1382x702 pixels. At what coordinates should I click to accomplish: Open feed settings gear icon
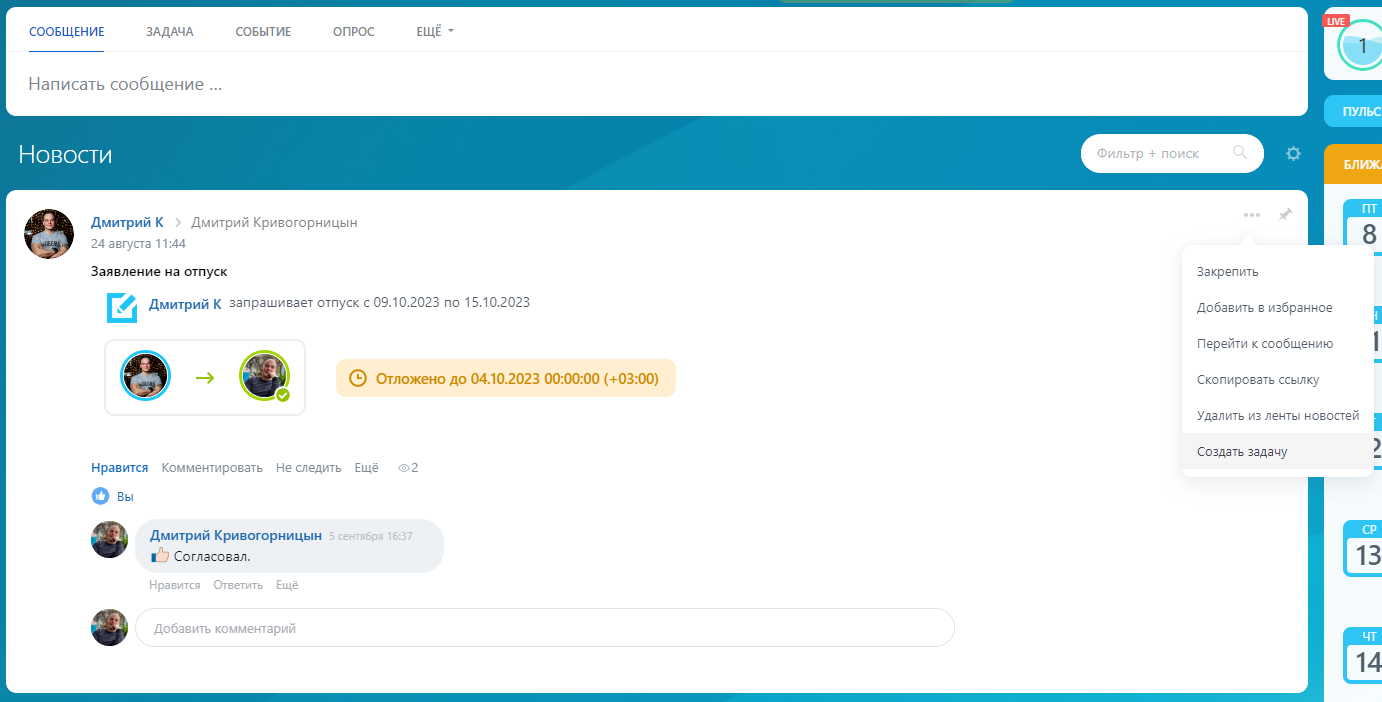(1293, 154)
